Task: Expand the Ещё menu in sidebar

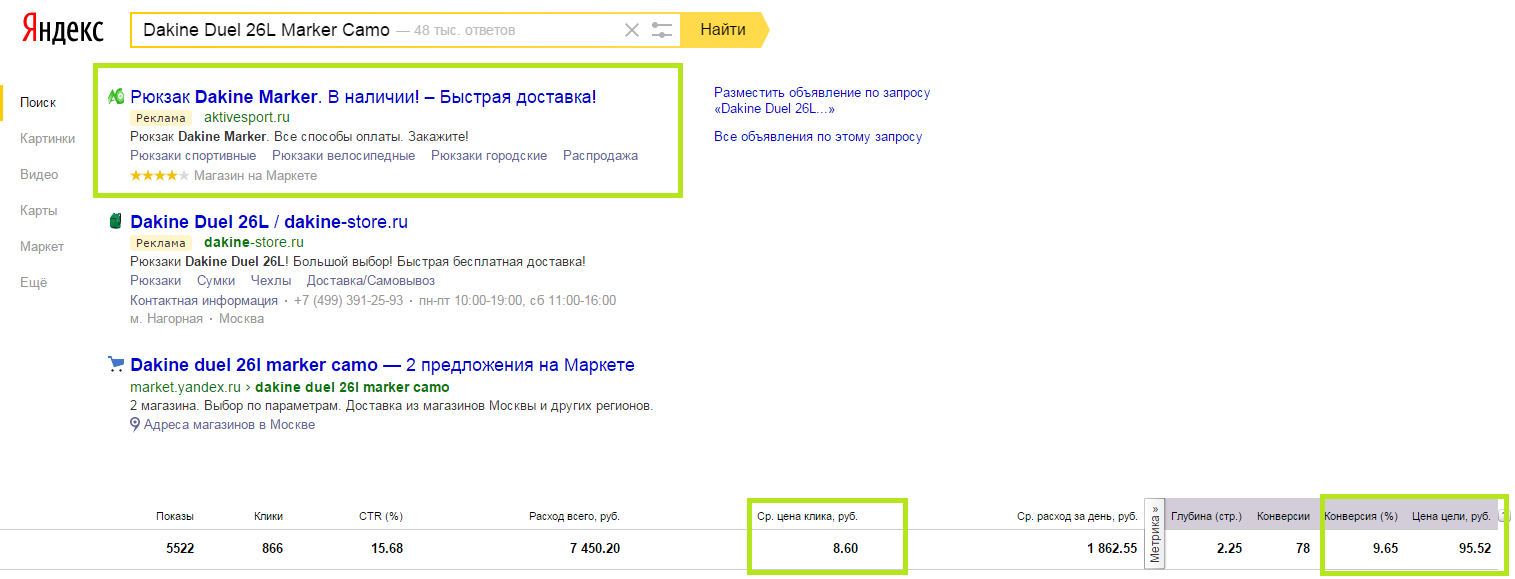Action: pyautogui.click(x=33, y=282)
